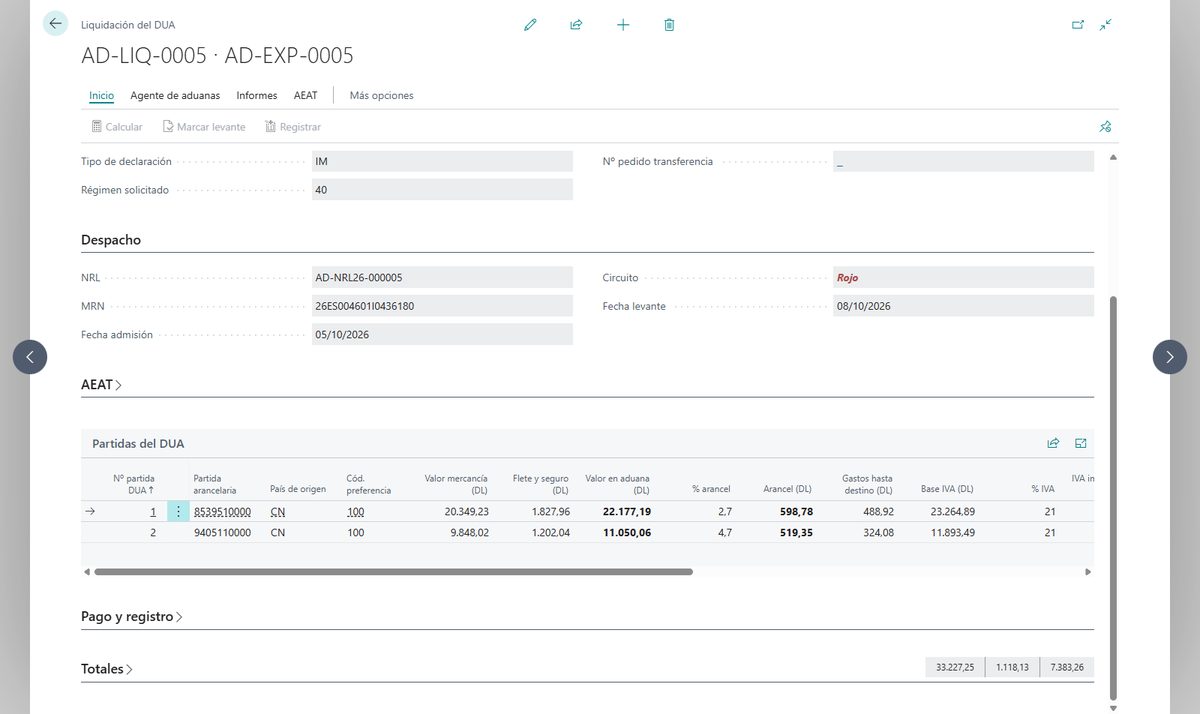Click share icon in Partidas del DUA
This screenshot has height=714, width=1200.
[1053, 443]
